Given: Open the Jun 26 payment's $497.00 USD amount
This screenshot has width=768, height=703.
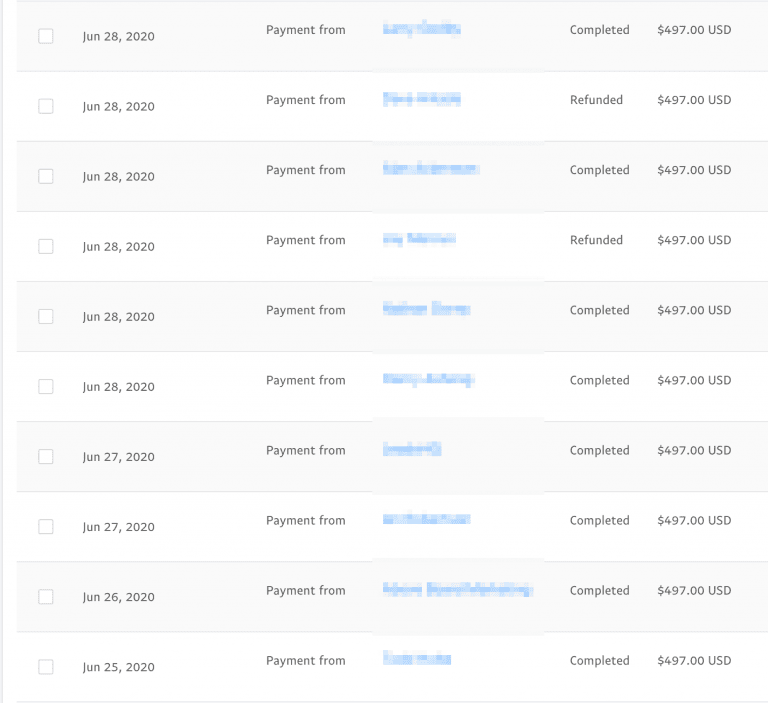Looking at the screenshot, I should pyautogui.click(x=694, y=590).
